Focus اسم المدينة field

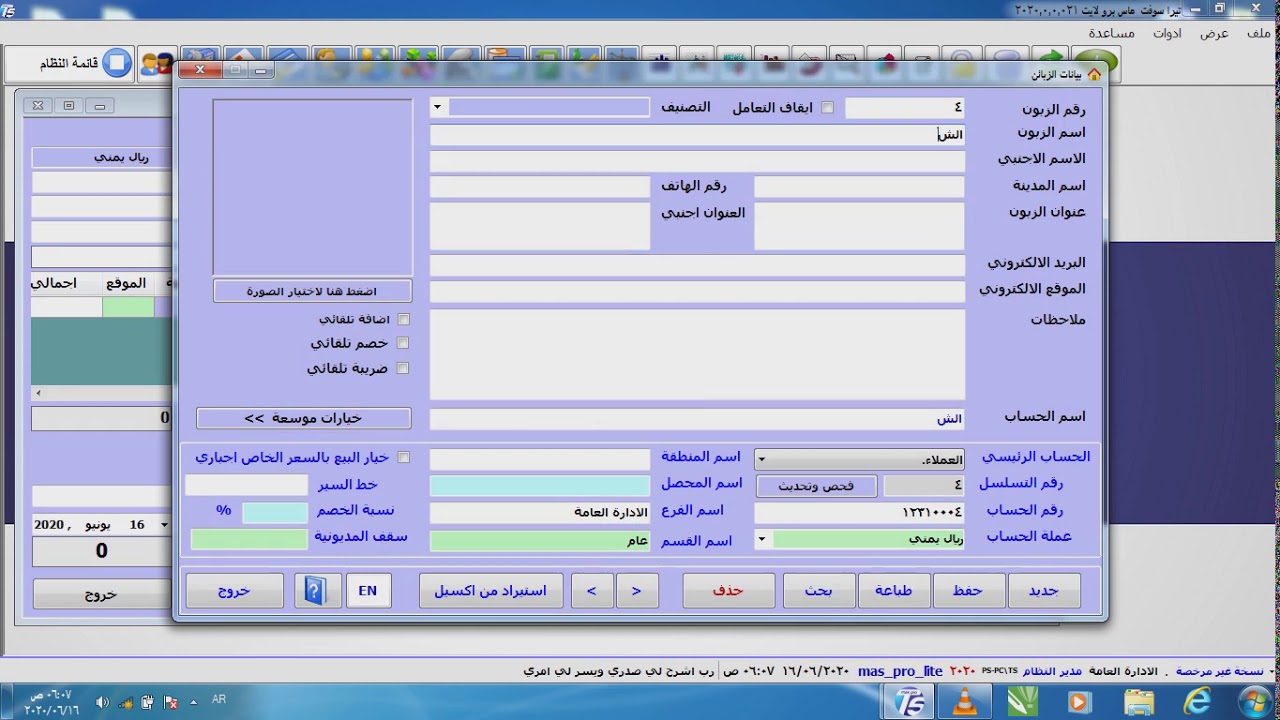859,187
